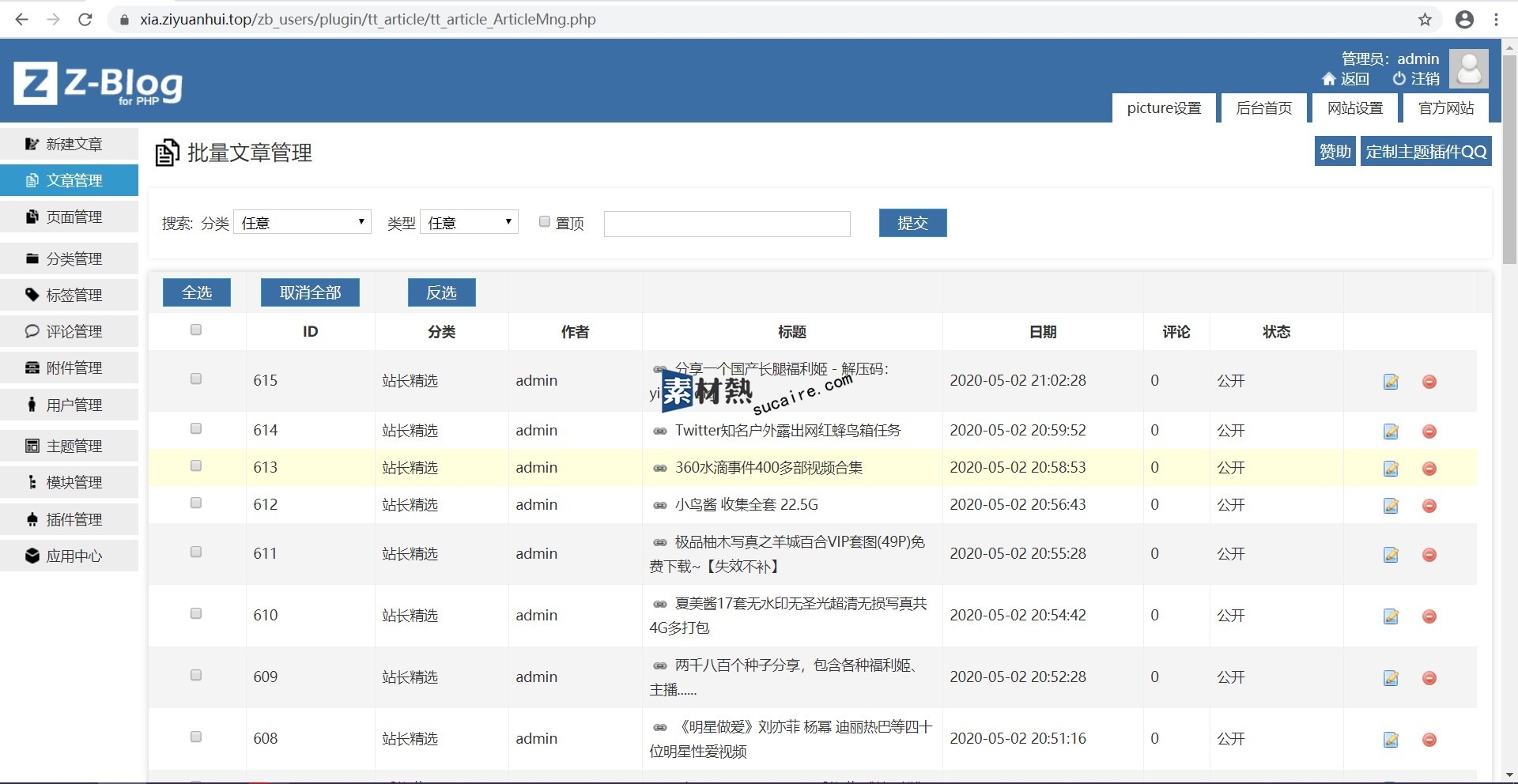Reload the page in browser
1518x784 pixels.
click(85, 20)
